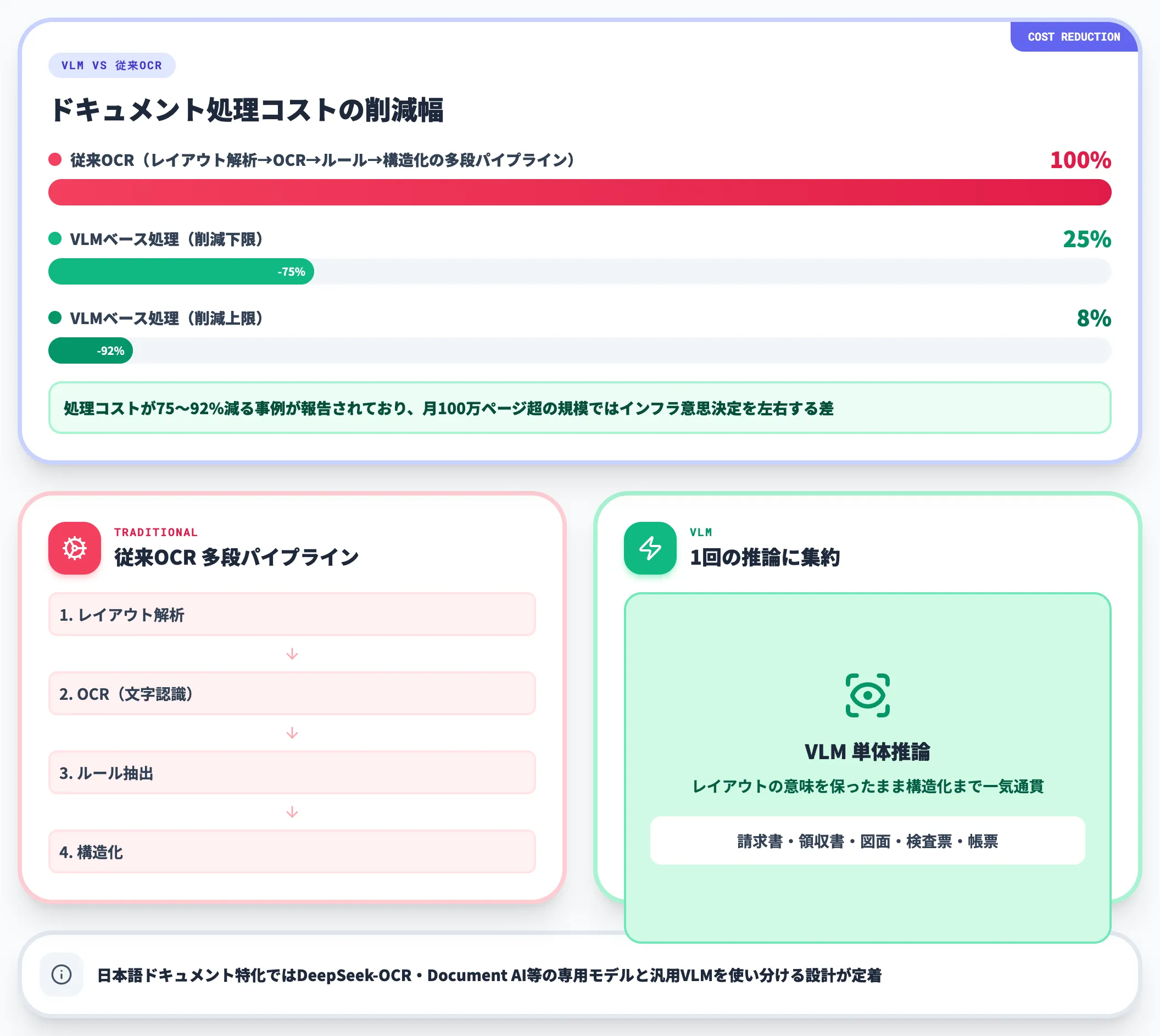Click the レイアウトの意味を保ったまま構造化まで一気通貫 text

pyautogui.click(x=867, y=786)
